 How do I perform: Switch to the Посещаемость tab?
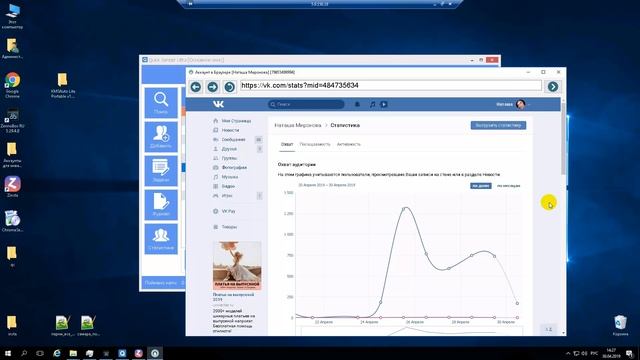(315, 144)
